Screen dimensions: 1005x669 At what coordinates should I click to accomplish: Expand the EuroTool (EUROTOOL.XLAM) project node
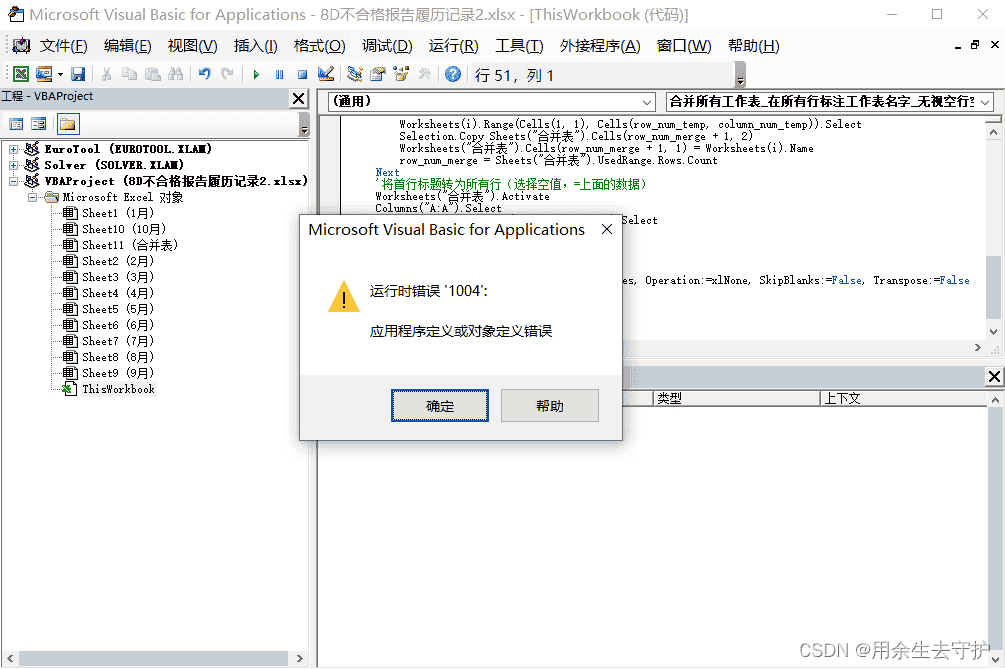pos(13,149)
